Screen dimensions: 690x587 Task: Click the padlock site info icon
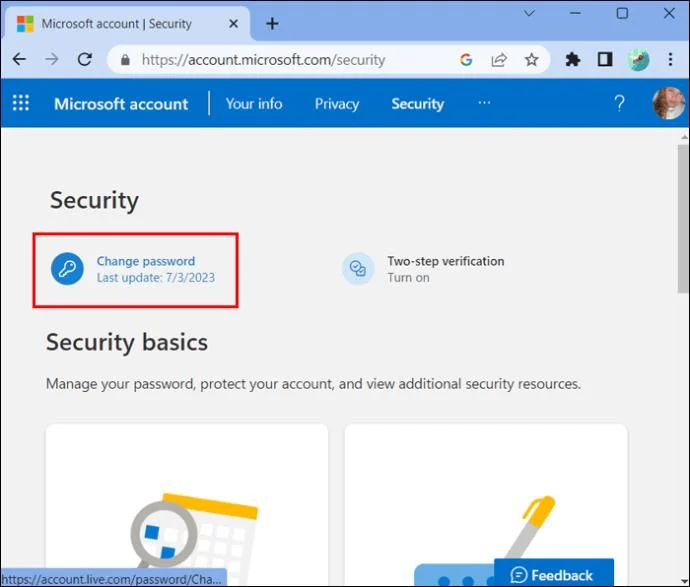coord(125,59)
